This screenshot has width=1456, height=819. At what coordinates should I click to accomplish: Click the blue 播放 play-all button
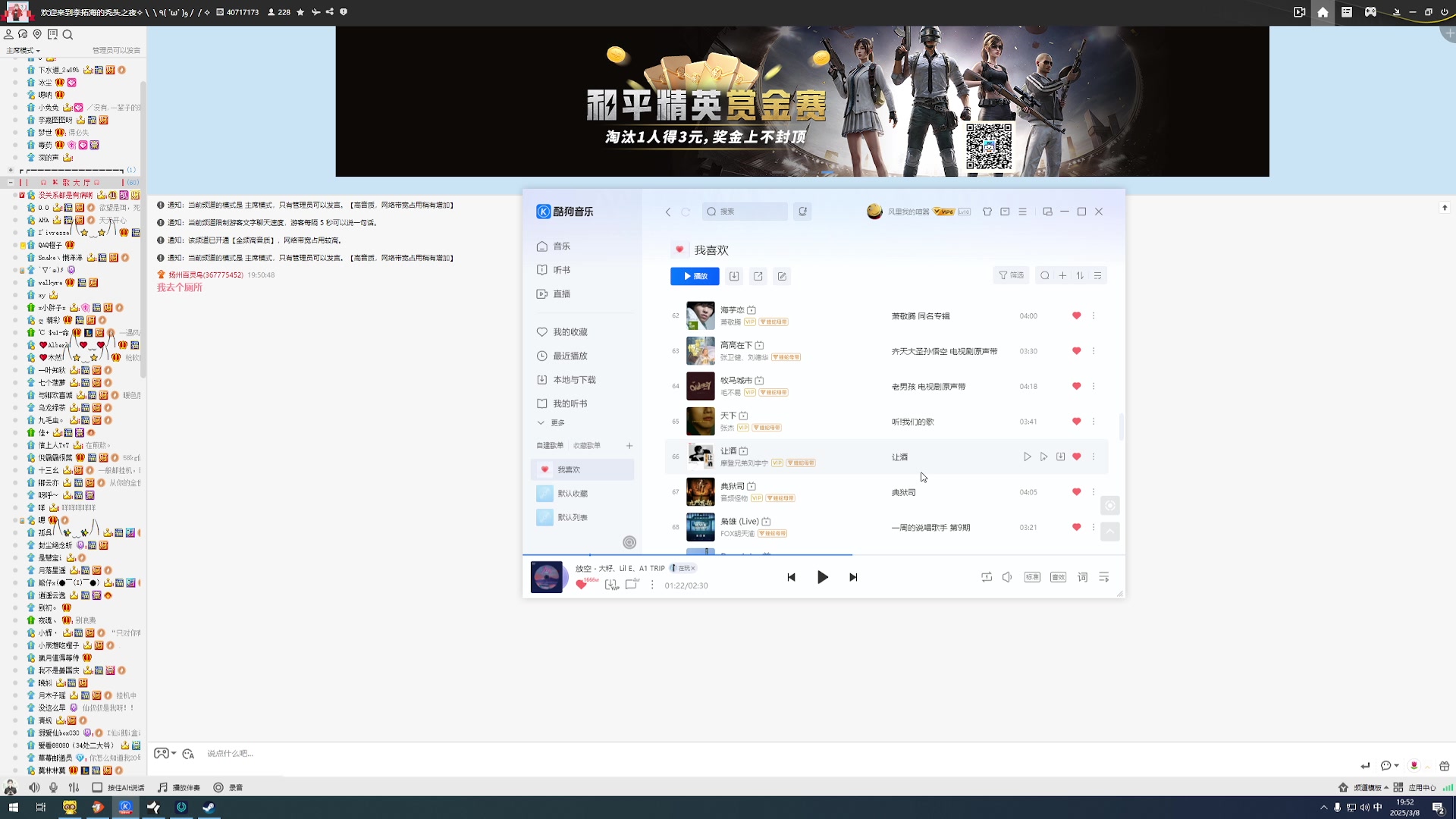tap(695, 276)
